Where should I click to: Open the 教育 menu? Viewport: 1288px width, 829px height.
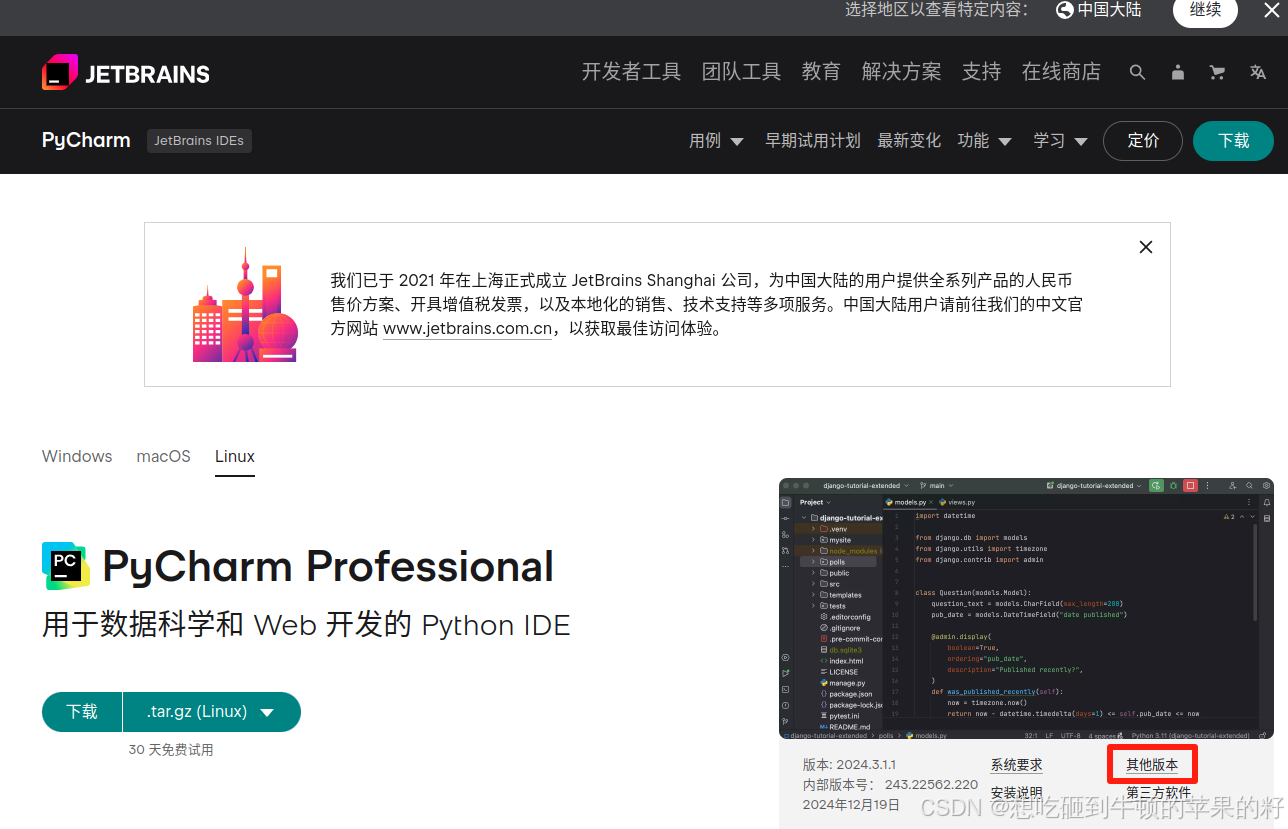(821, 72)
